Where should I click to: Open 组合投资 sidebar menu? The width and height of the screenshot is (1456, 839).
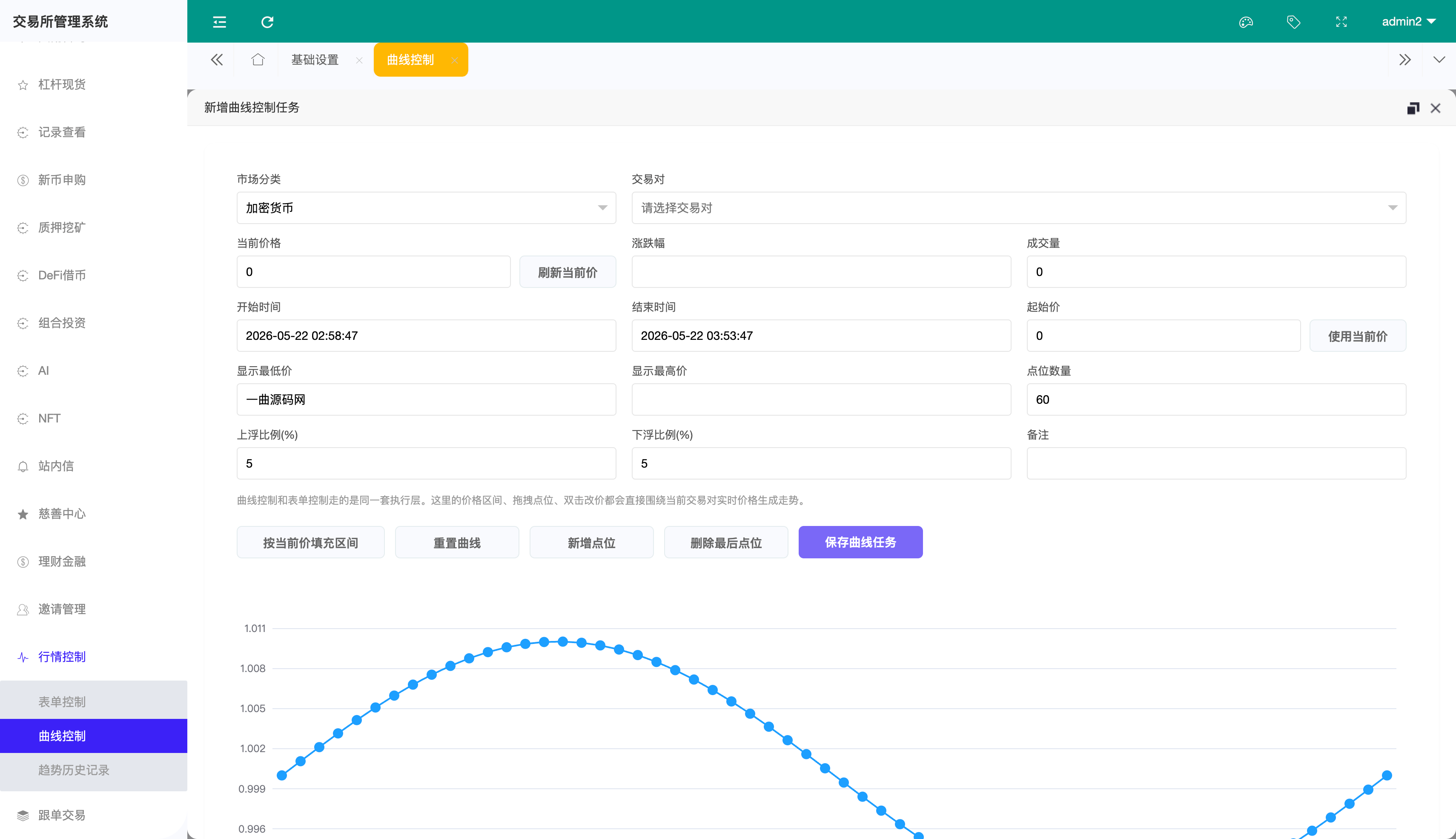(x=93, y=323)
